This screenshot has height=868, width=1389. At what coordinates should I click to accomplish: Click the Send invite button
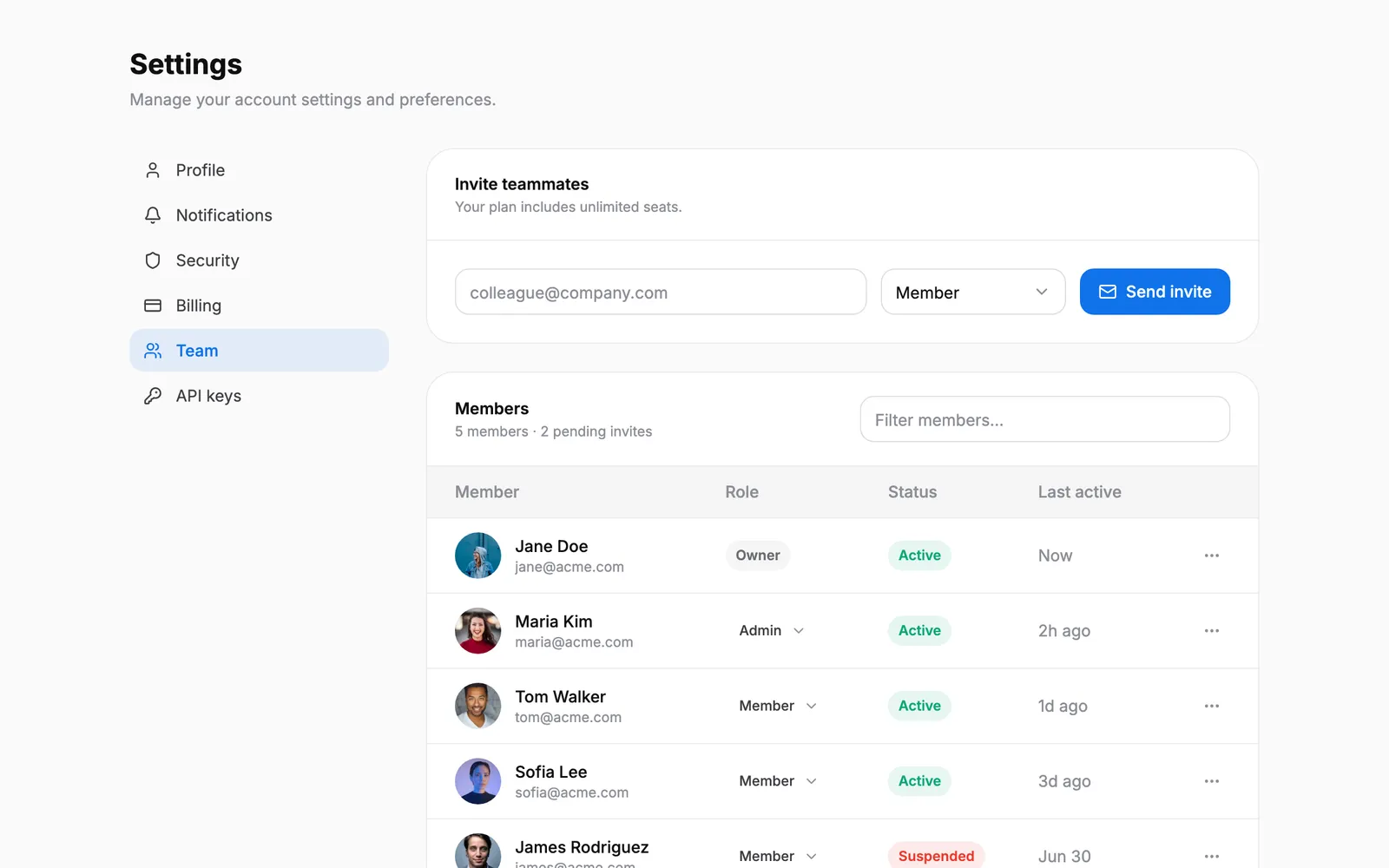1155,292
